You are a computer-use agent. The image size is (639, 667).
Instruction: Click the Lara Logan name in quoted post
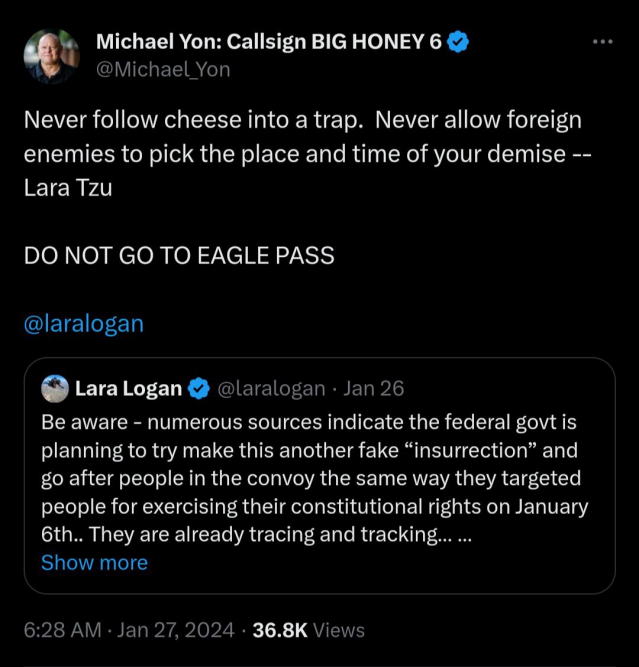click(x=128, y=388)
